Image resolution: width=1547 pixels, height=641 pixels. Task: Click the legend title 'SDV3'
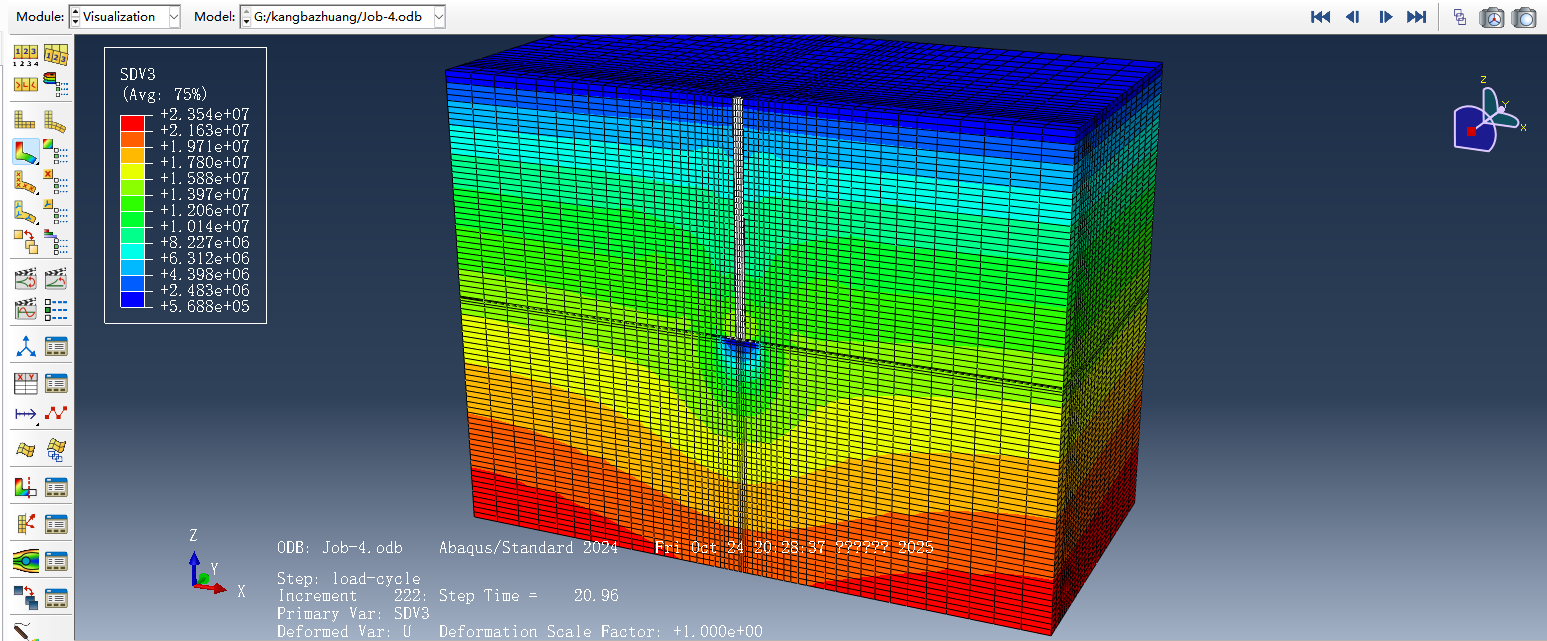coord(138,73)
